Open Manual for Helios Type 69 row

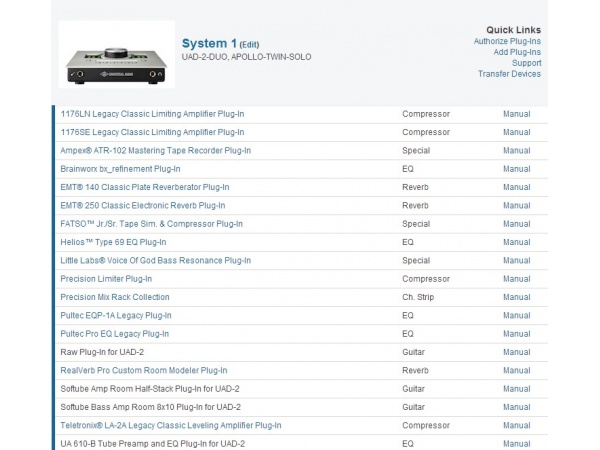tap(517, 243)
